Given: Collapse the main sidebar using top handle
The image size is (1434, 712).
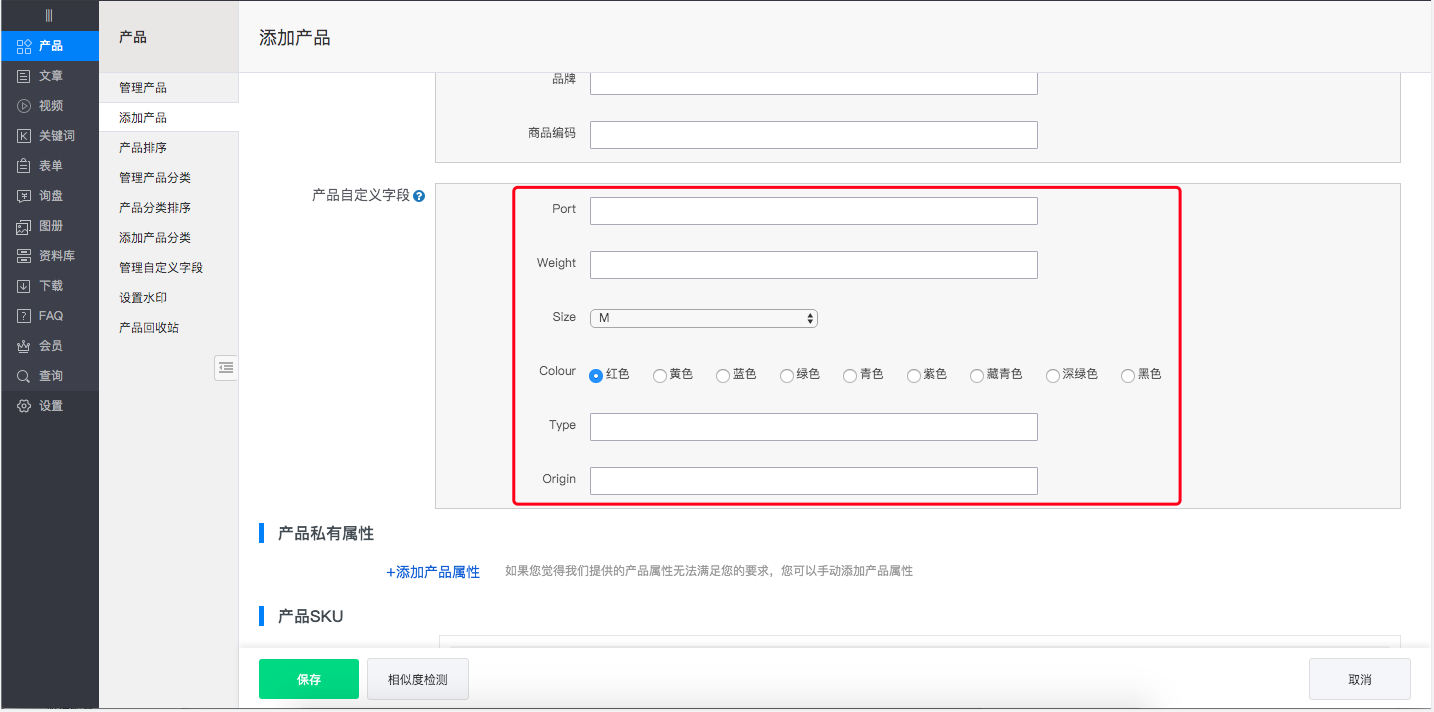Looking at the screenshot, I should click(x=49, y=15).
